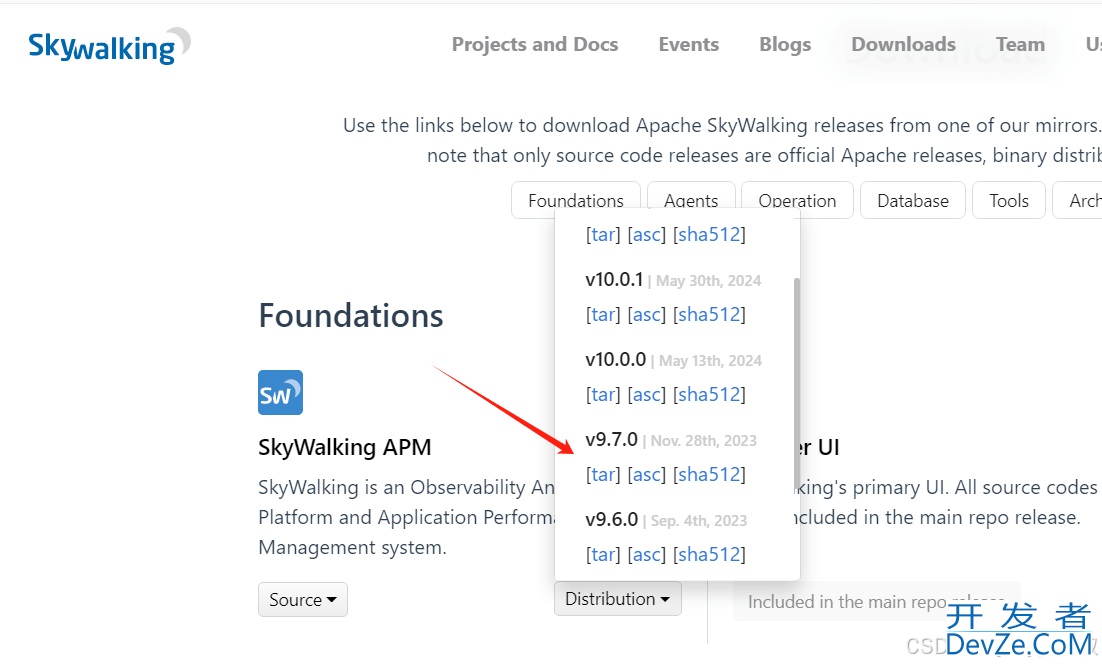
Task: Expand the Source dropdown
Action: coord(303,599)
